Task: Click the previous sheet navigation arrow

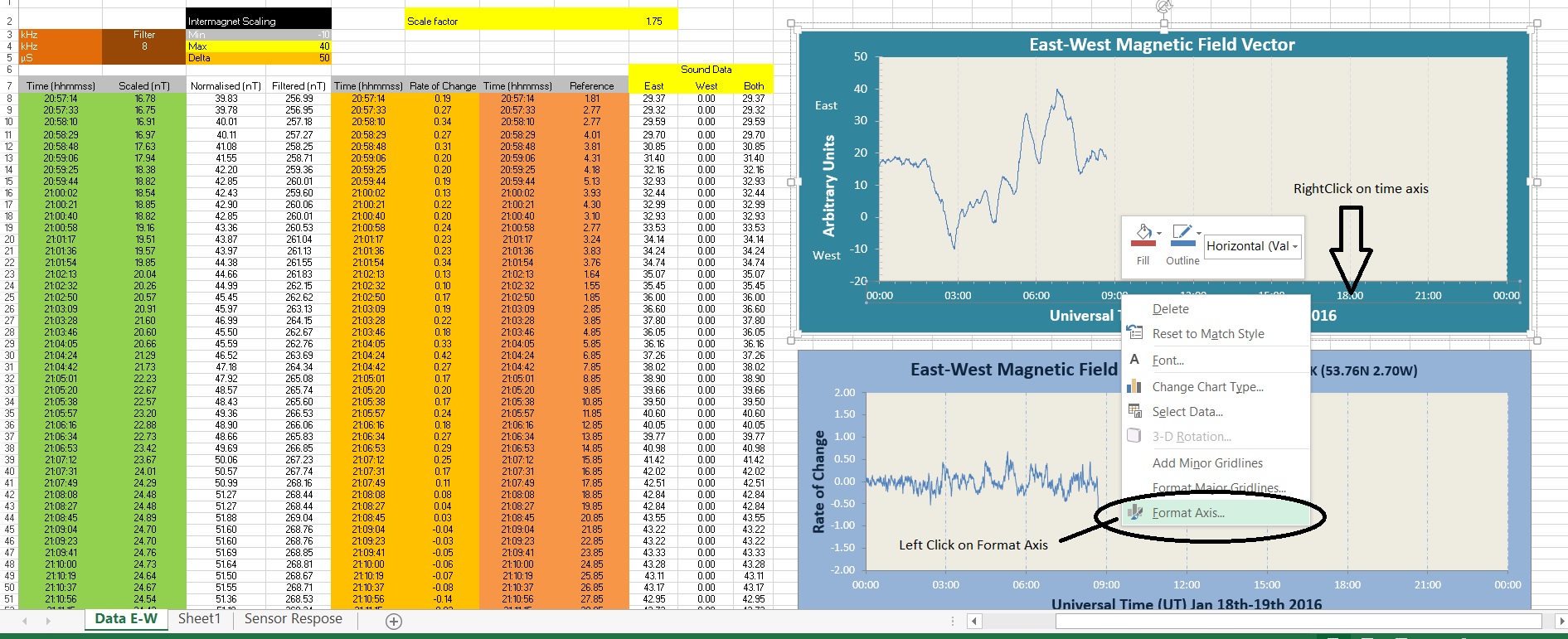Action: 25,621
